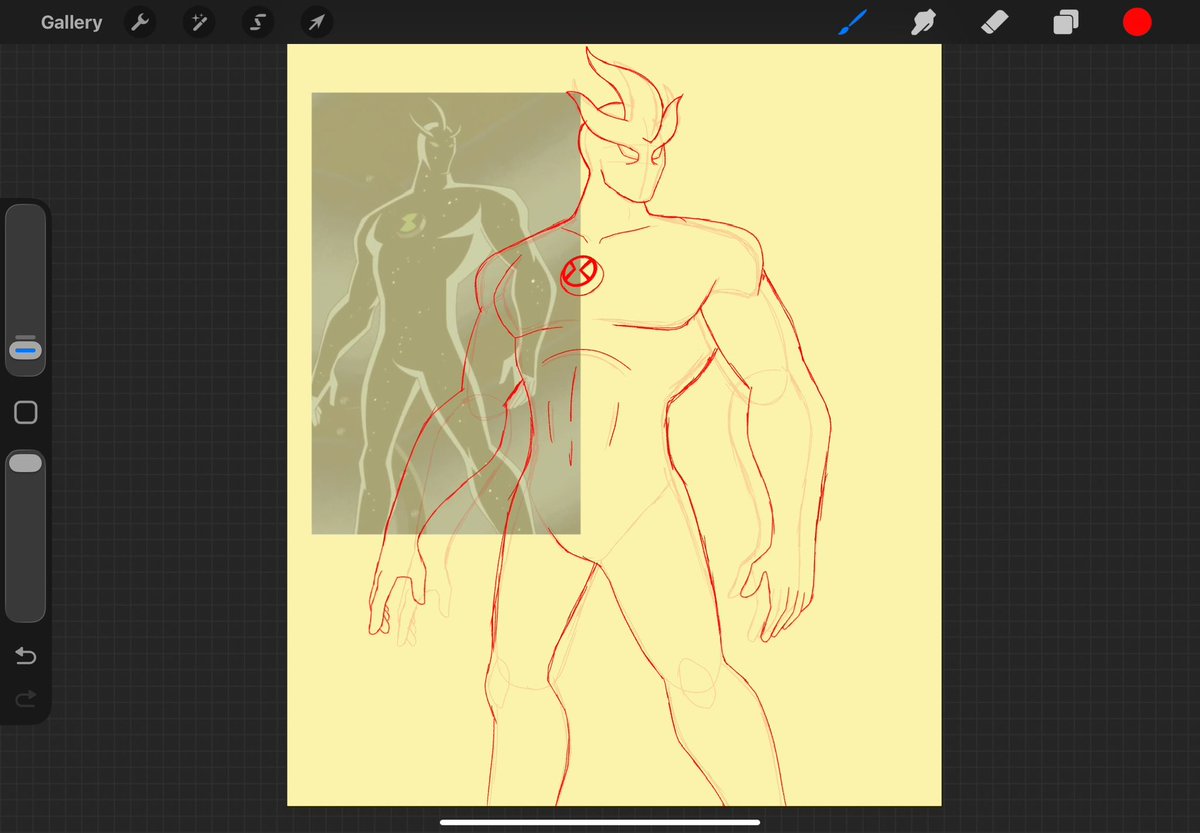
Task: Tap the iPad home indicator bar
Action: (x=600, y=822)
